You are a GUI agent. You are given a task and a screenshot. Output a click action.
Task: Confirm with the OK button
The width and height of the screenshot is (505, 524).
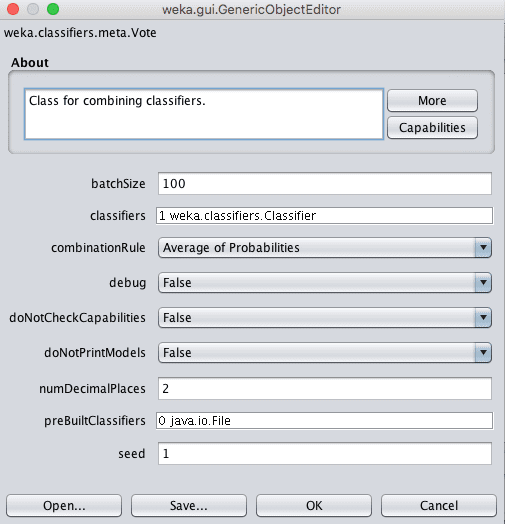coord(314,506)
